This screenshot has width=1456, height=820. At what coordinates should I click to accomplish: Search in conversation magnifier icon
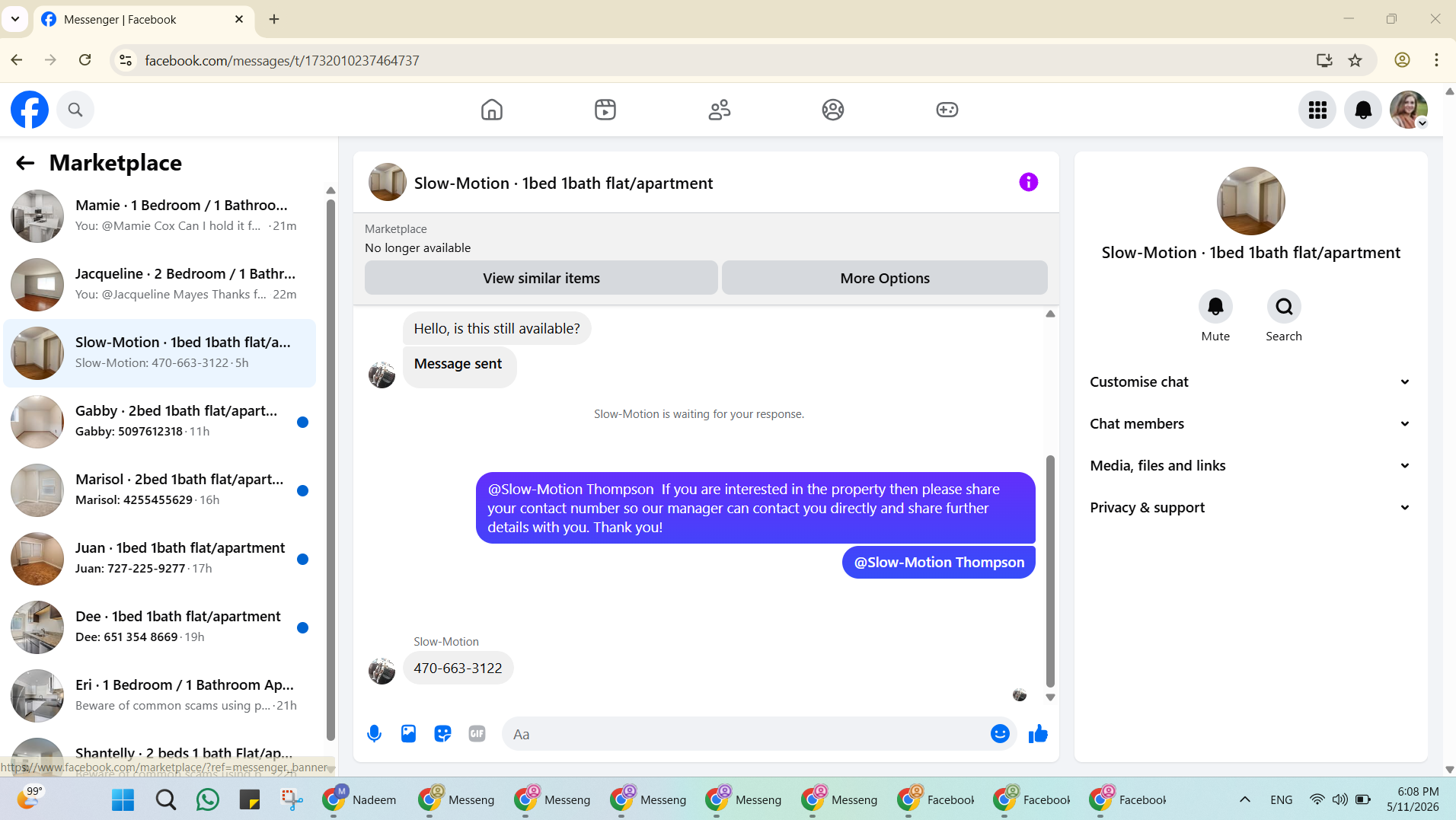1284,307
